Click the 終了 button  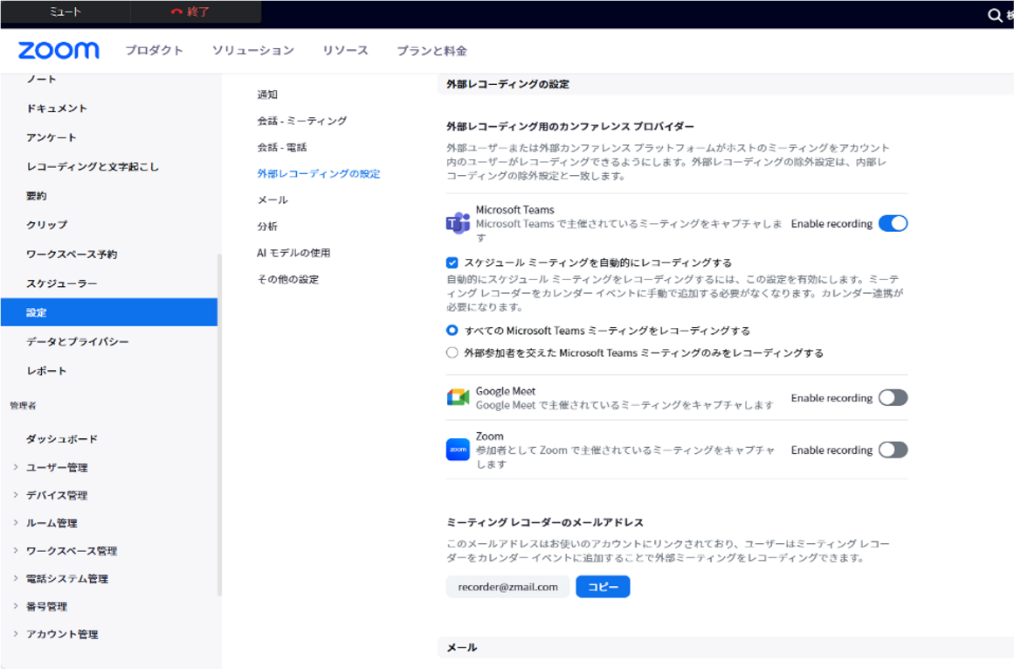click(x=195, y=12)
